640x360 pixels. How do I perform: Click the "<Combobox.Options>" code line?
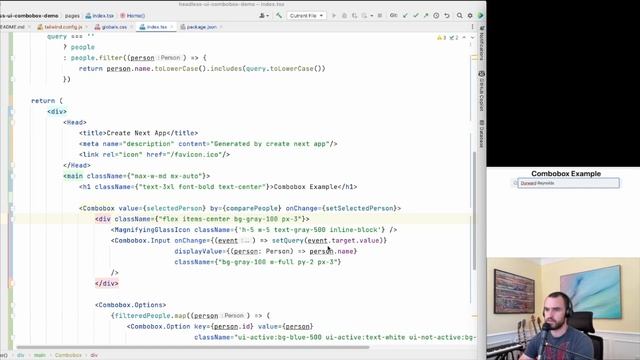(x=131, y=305)
